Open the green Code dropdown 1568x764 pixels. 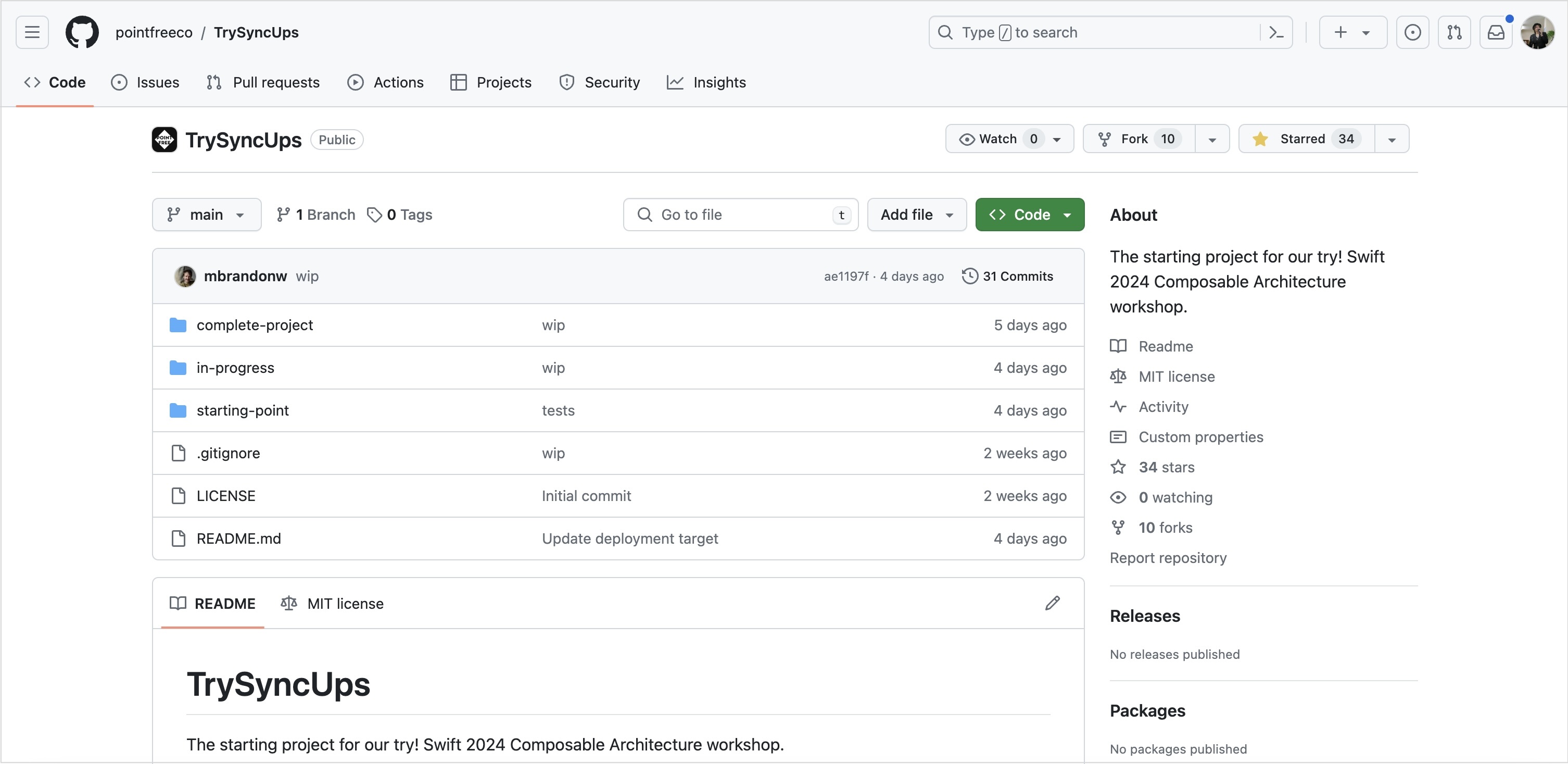tap(1029, 214)
